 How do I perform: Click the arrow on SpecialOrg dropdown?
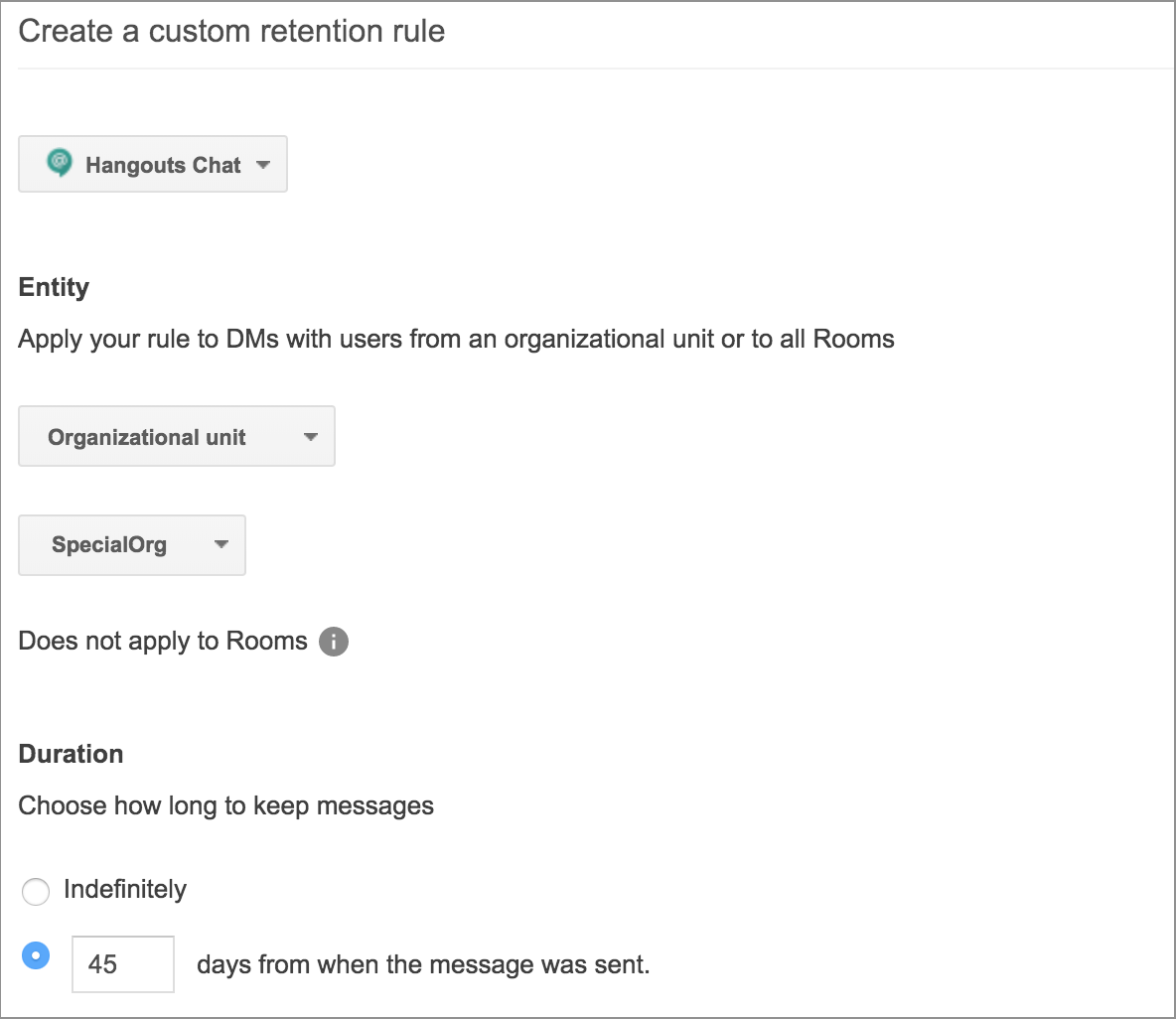[x=221, y=544]
